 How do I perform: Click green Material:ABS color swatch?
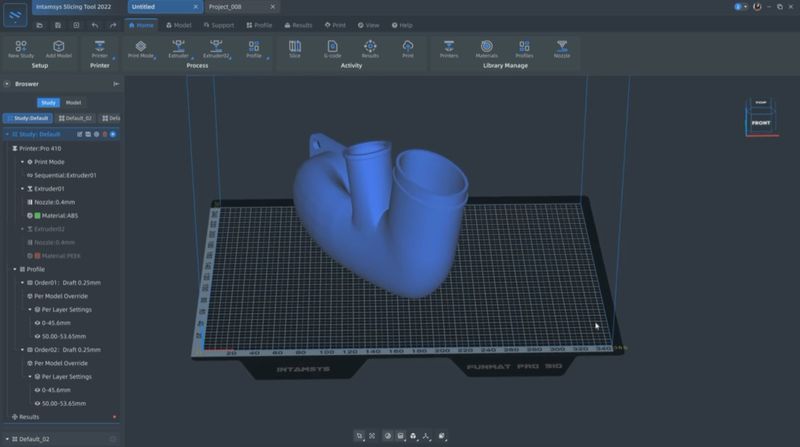click(37, 215)
